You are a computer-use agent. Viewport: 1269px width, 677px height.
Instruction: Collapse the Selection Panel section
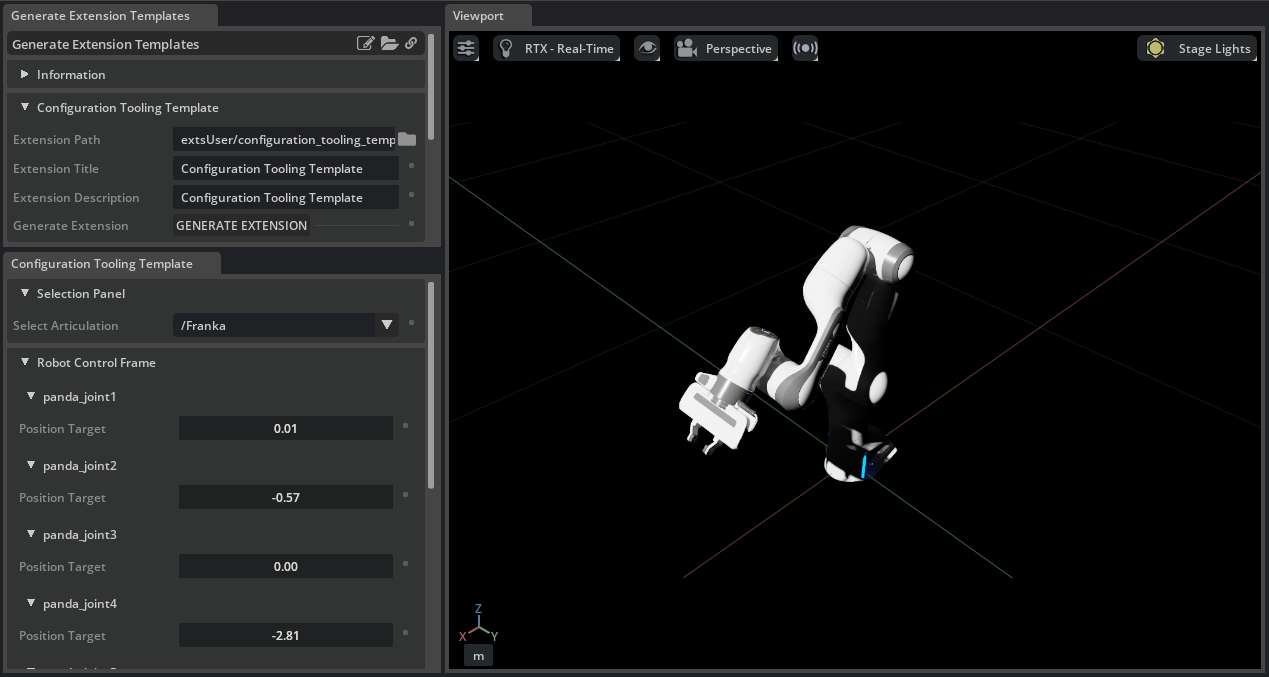click(25, 294)
